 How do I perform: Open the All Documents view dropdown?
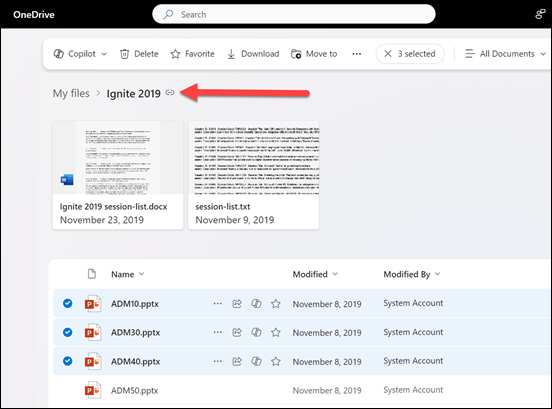click(x=506, y=54)
